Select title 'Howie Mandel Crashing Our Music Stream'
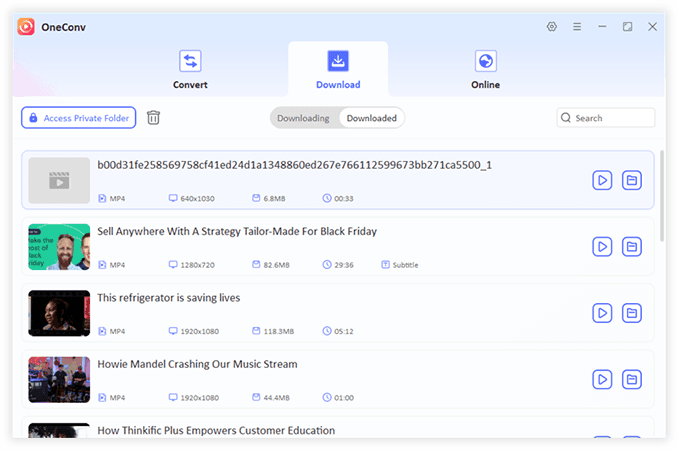The image size is (678, 450). (x=197, y=364)
